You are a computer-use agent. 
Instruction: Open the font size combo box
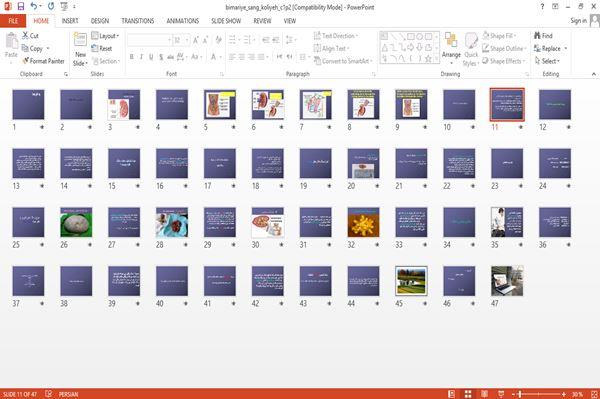[181, 40]
